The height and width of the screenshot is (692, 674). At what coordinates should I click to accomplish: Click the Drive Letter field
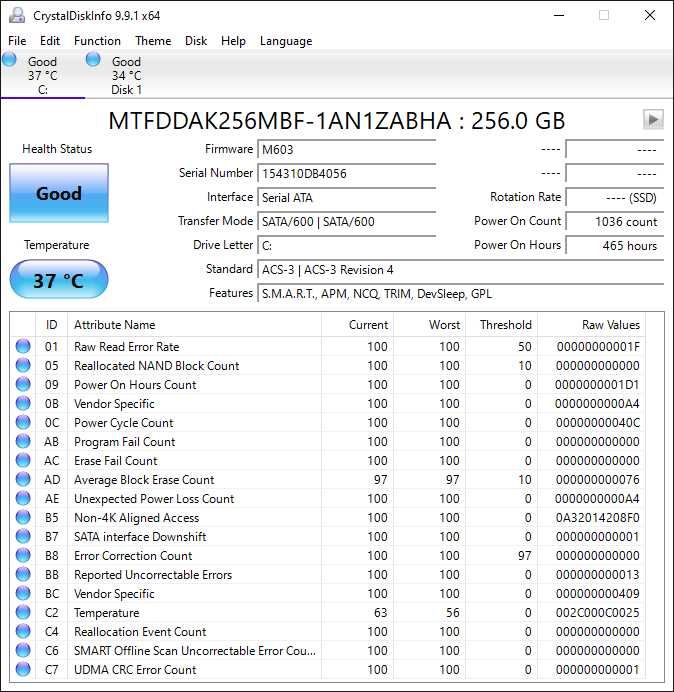tap(346, 245)
